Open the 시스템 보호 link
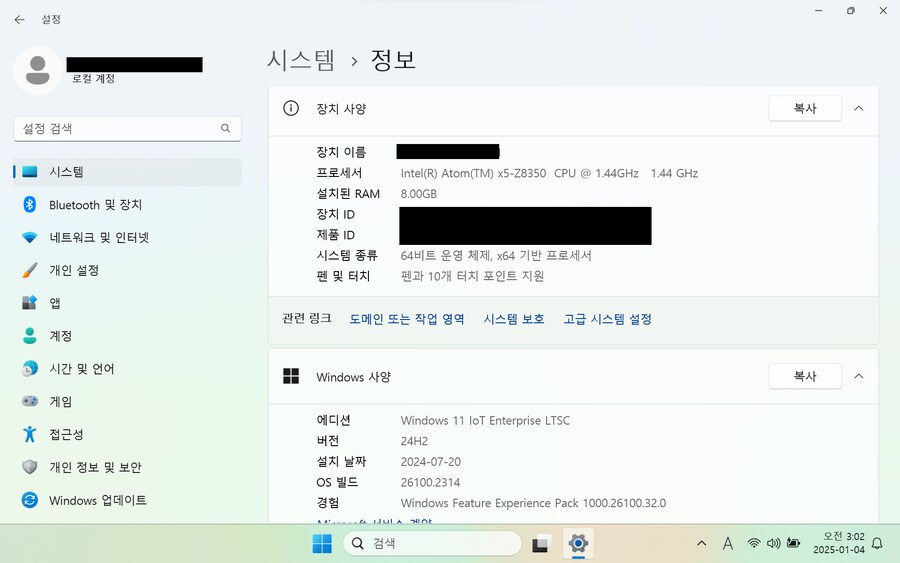This screenshot has height=563, width=900. pyautogui.click(x=514, y=319)
